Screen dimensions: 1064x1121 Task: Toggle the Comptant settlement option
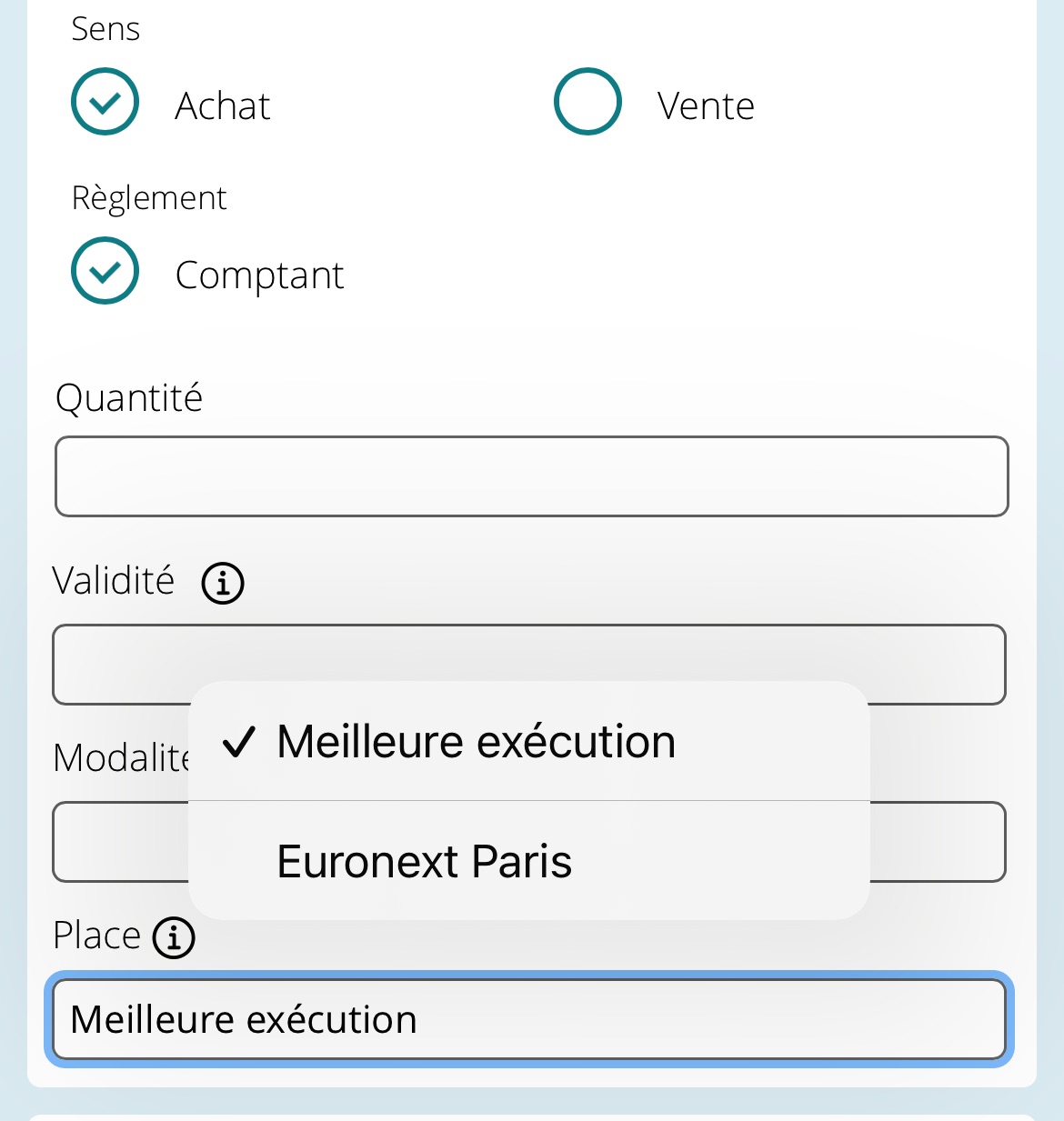[x=105, y=271]
